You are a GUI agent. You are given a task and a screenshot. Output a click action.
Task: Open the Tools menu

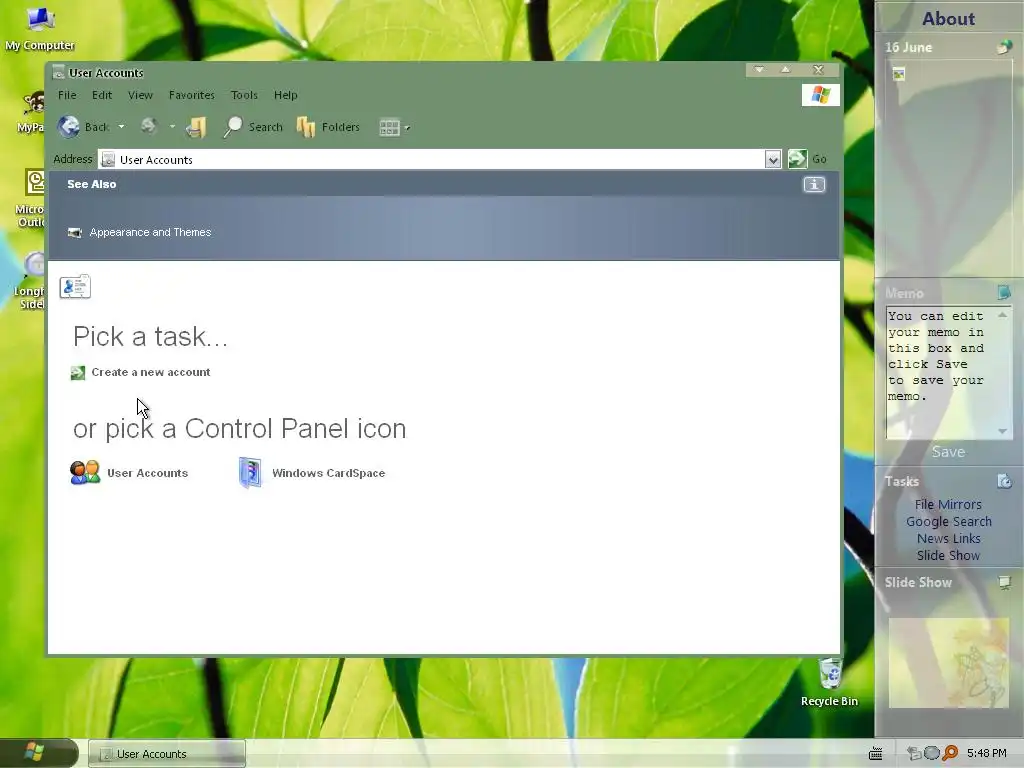(244, 95)
